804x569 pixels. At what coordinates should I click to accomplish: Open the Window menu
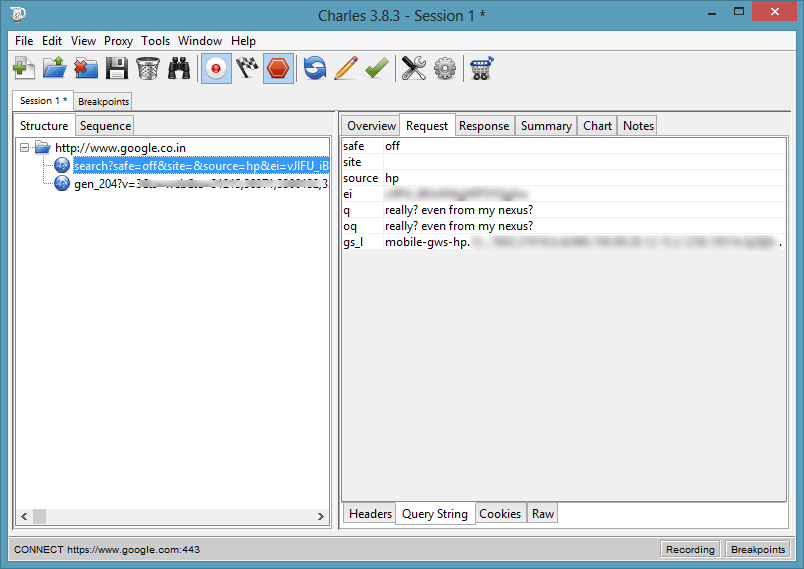click(200, 41)
